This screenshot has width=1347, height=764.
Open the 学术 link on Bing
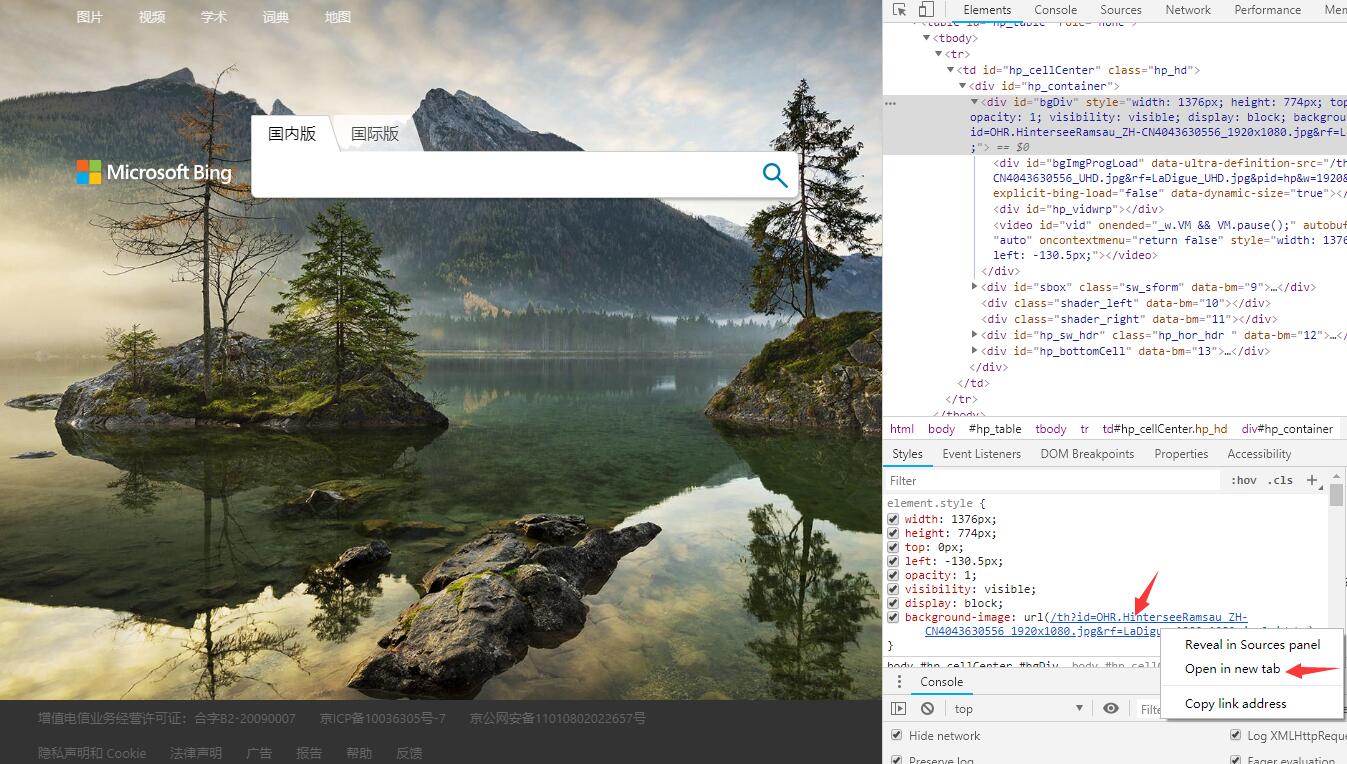coord(214,17)
